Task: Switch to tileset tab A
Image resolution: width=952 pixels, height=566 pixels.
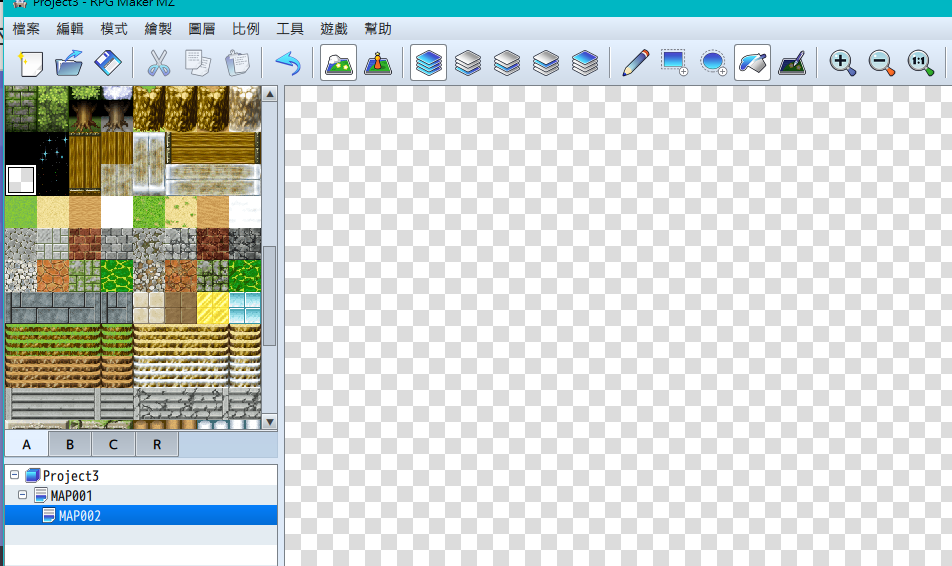Action: point(27,445)
